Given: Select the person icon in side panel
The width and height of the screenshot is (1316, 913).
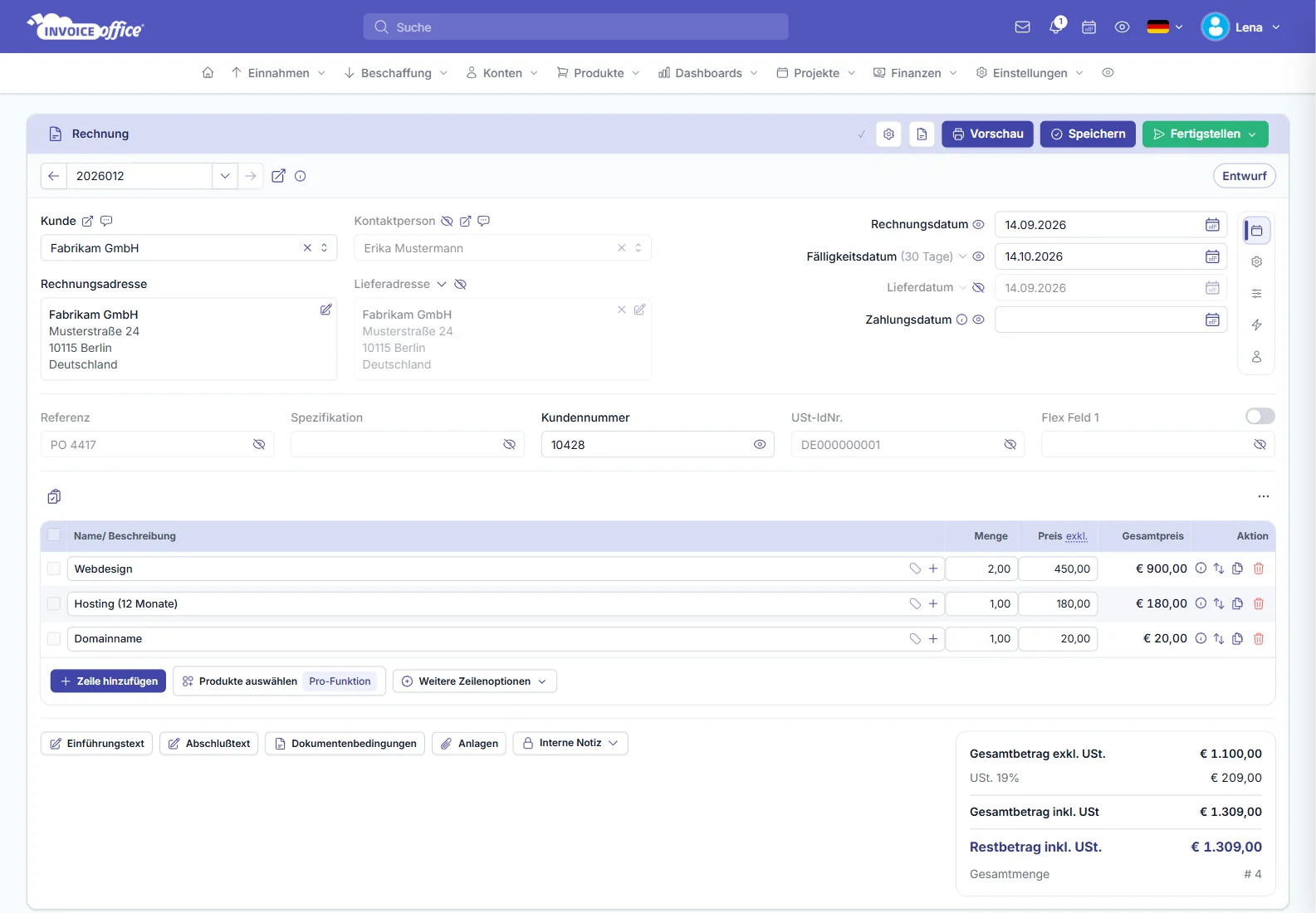Looking at the screenshot, I should [1256, 356].
